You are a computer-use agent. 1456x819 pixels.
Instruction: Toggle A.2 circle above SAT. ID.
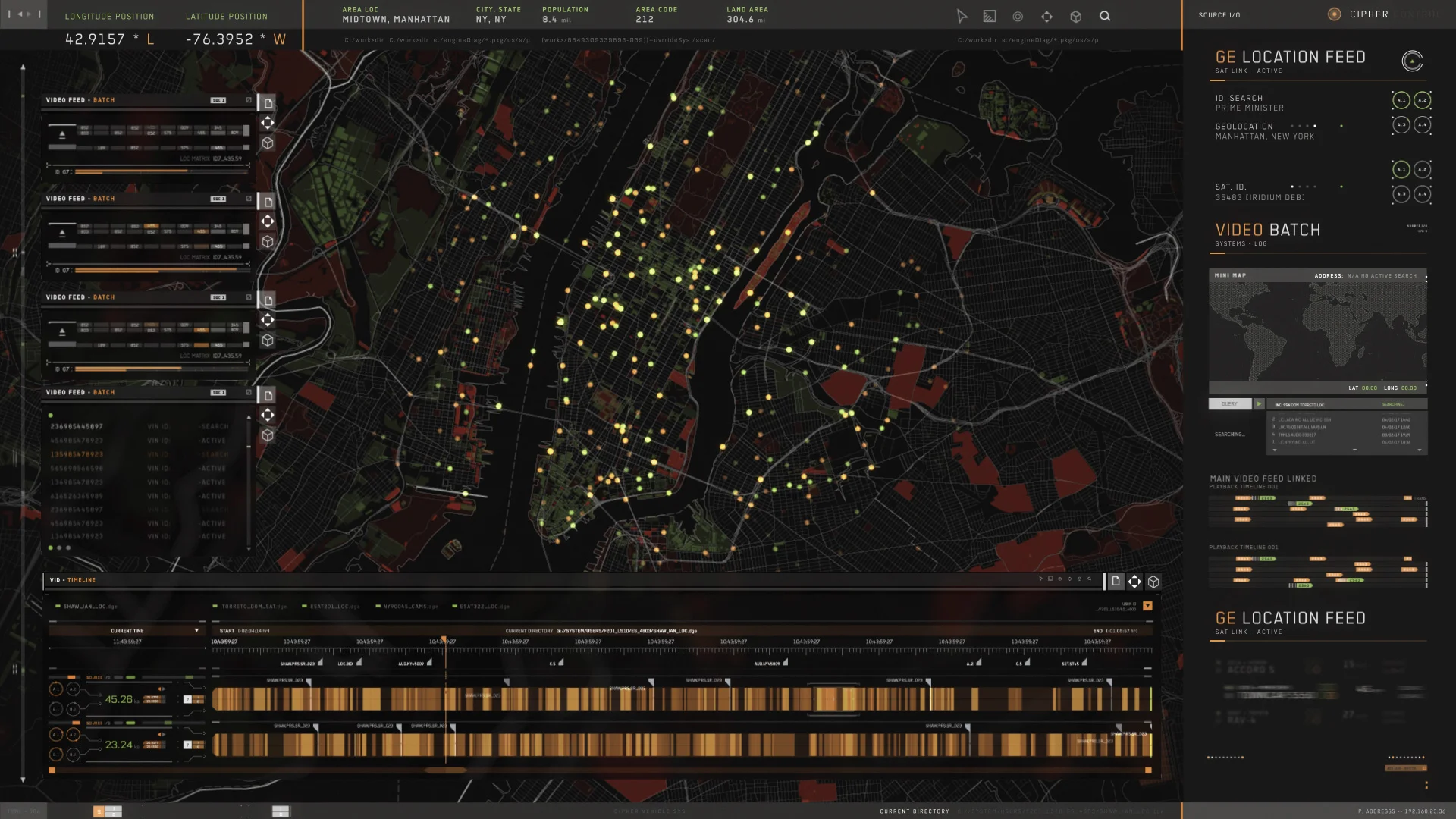(x=1423, y=170)
